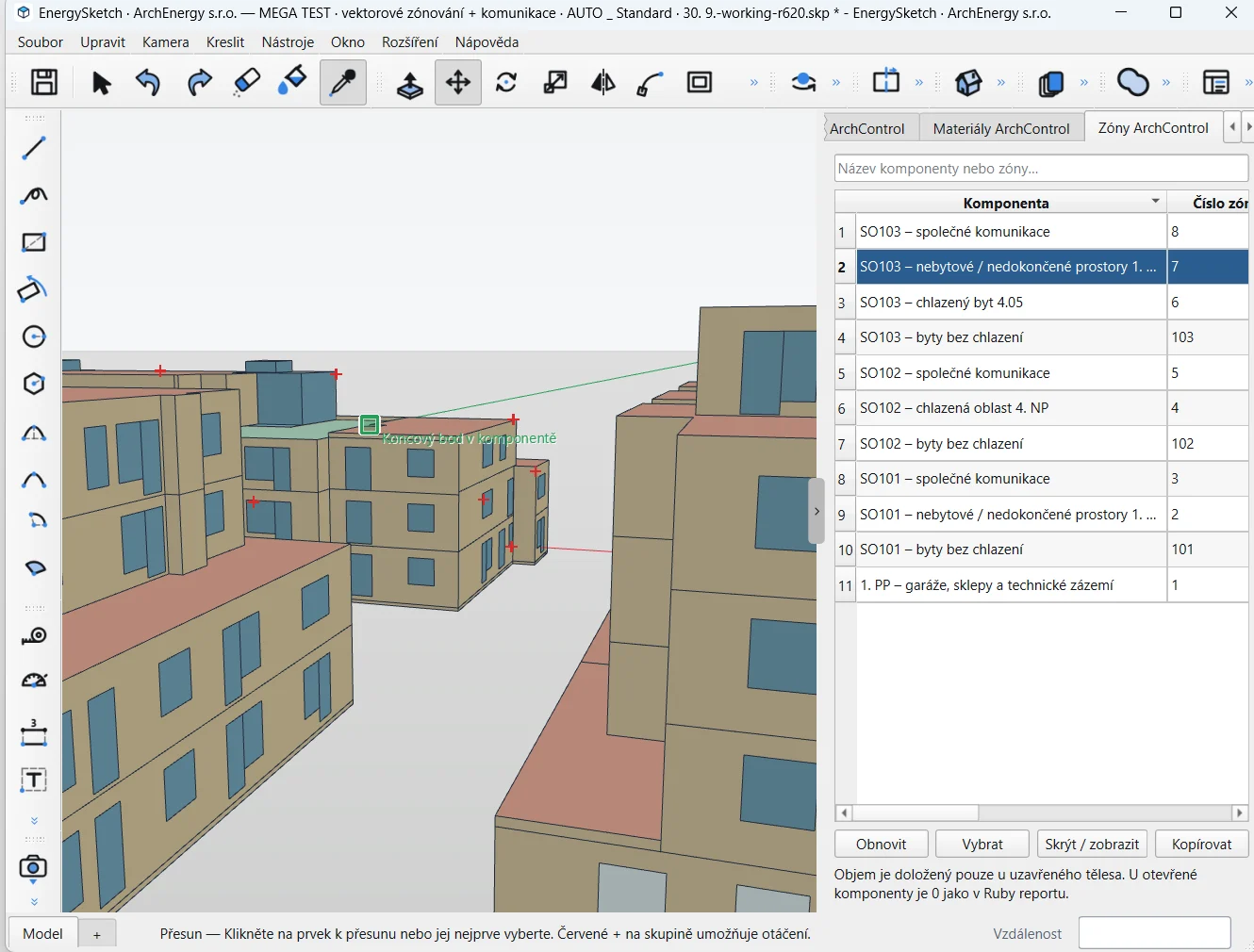Open the Rozšíření menu
1254x952 pixels.
[410, 42]
